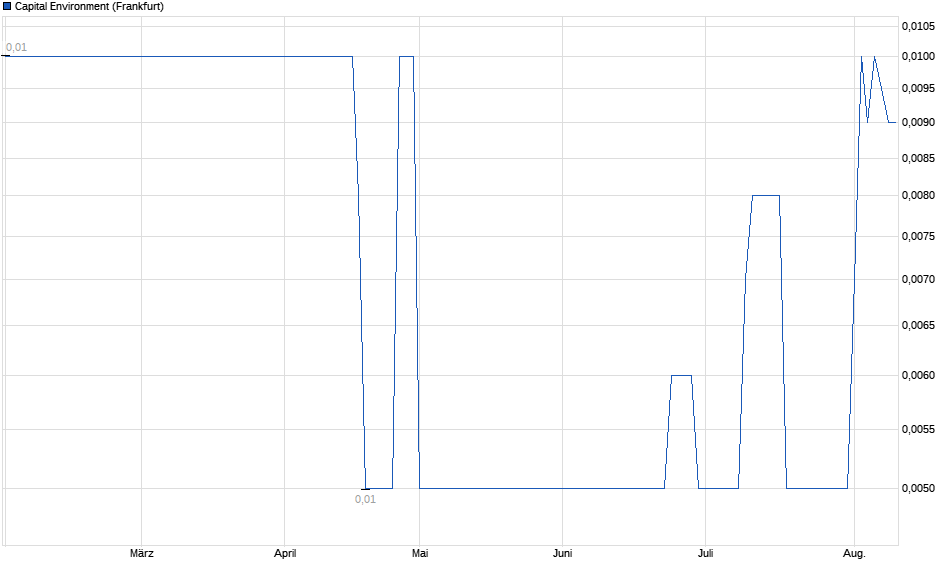Click the high marker label 0,01 at chart start
Image resolution: width=940 pixels, height=579 pixels.
coord(16,47)
